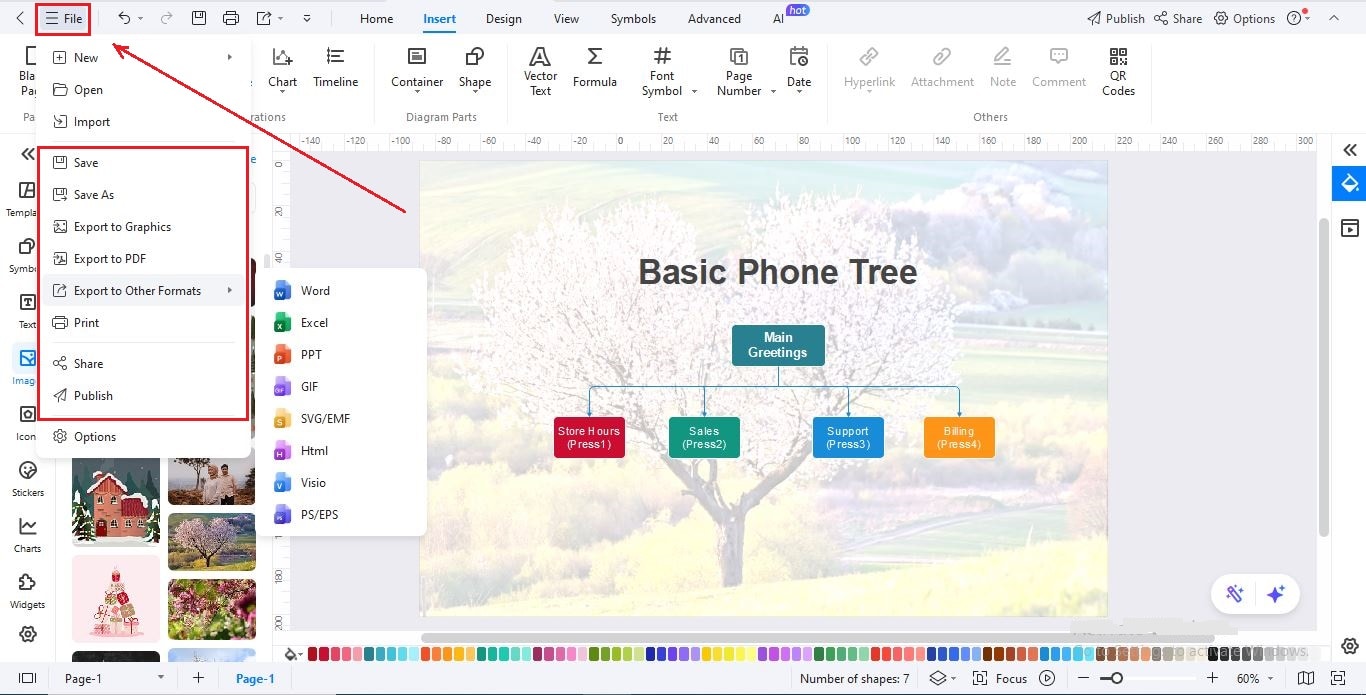The image size is (1366, 695).
Task: Open Charts in left sidebar
Action: pyautogui.click(x=28, y=535)
